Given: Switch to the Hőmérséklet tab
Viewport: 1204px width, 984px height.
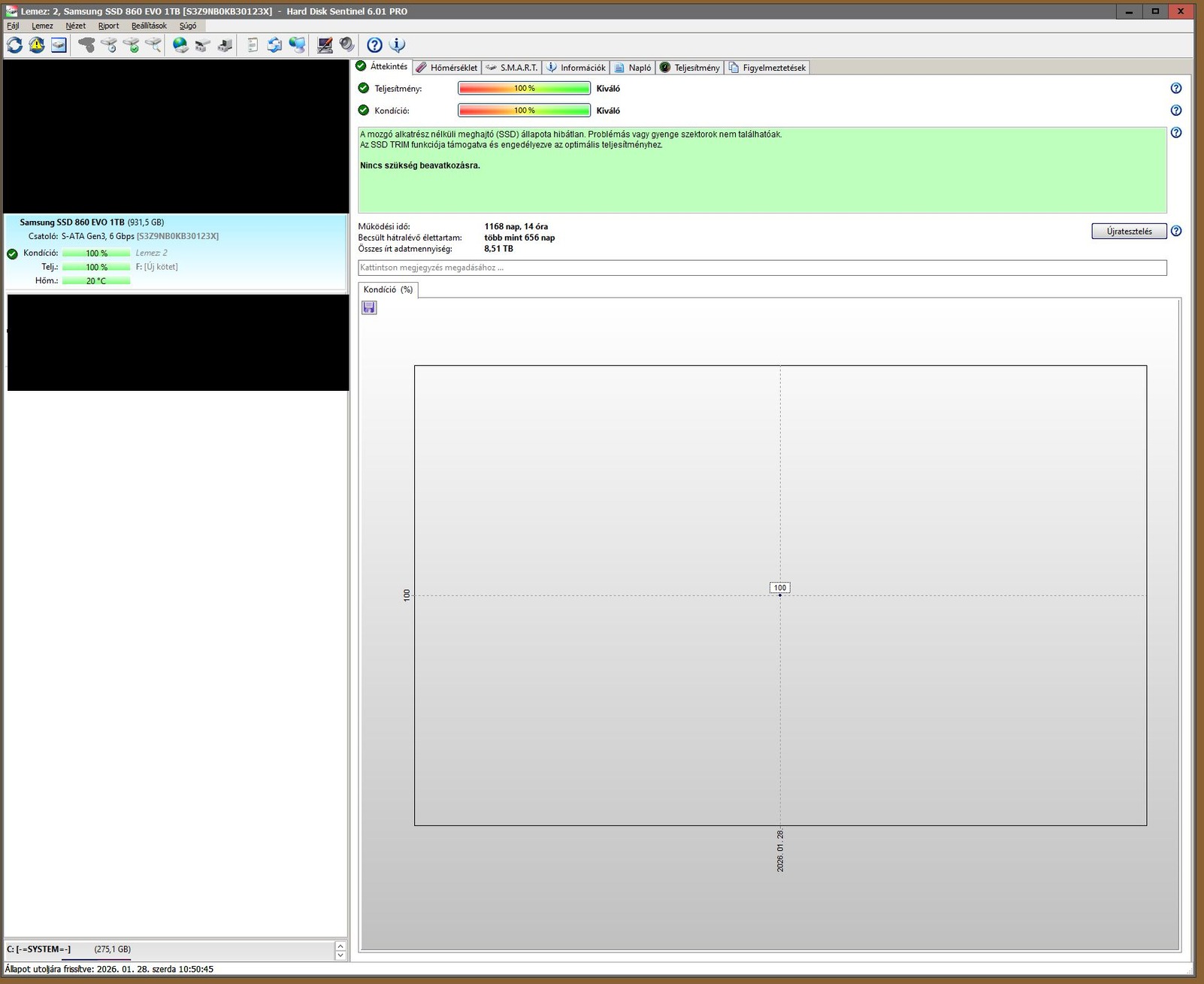Looking at the screenshot, I should 447,68.
